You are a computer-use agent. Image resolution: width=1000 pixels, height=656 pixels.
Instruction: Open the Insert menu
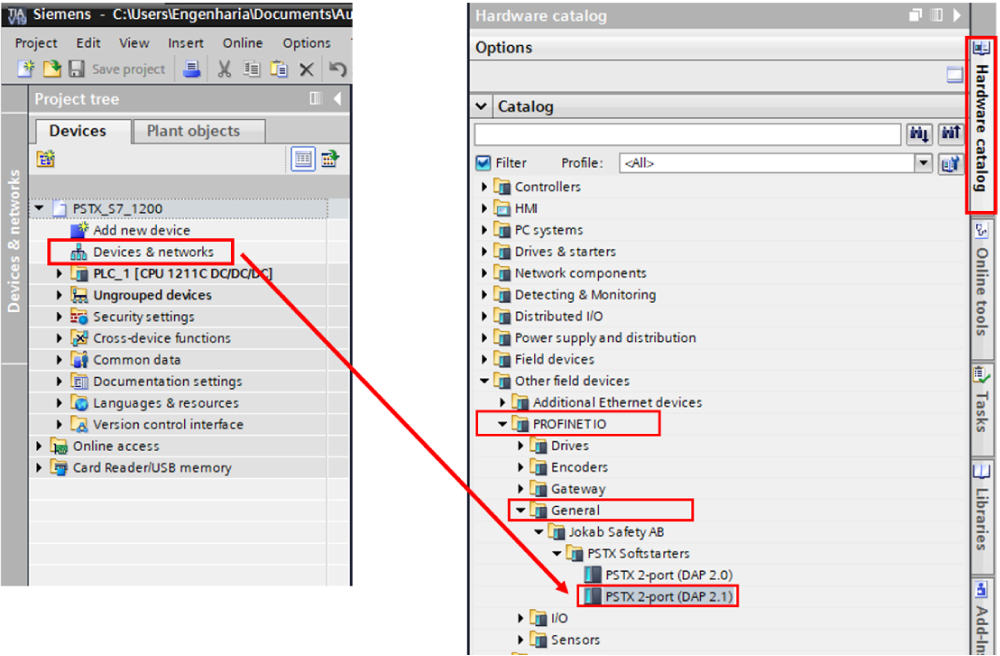coord(186,43)
